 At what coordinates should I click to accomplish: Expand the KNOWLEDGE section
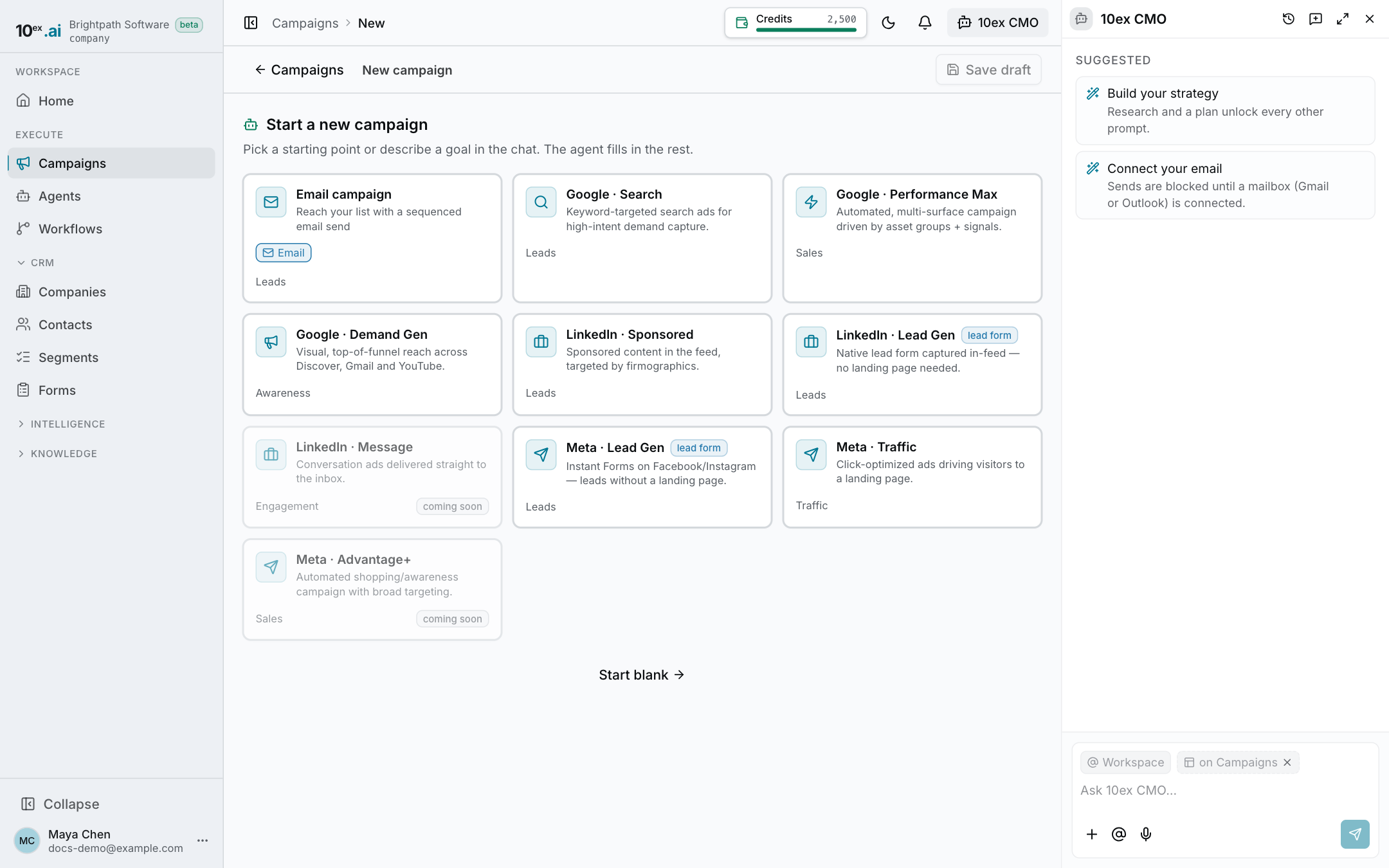point(57,454)
